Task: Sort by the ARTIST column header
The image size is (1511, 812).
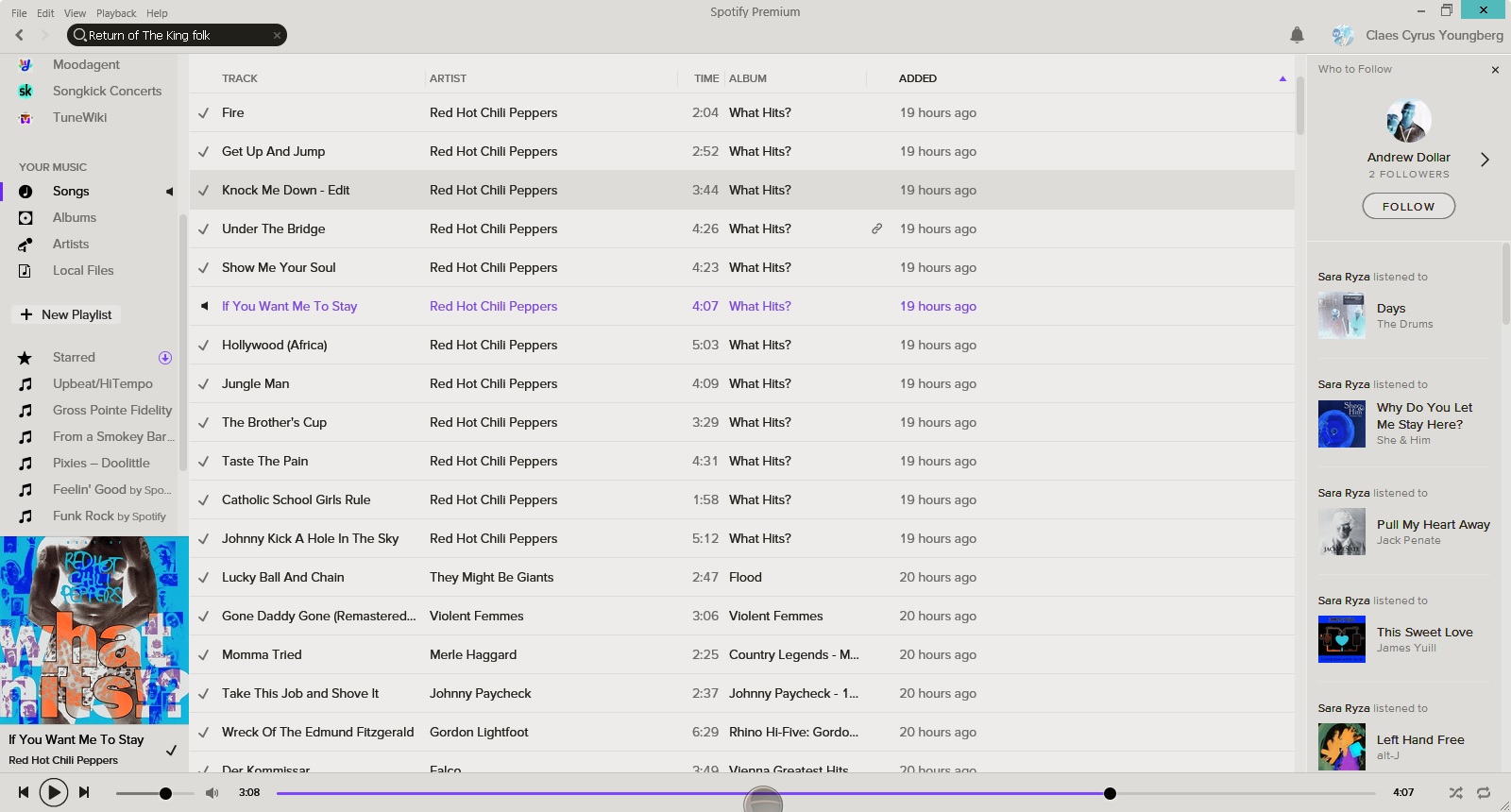Action: pyautogui.click(x=448, y=78)
